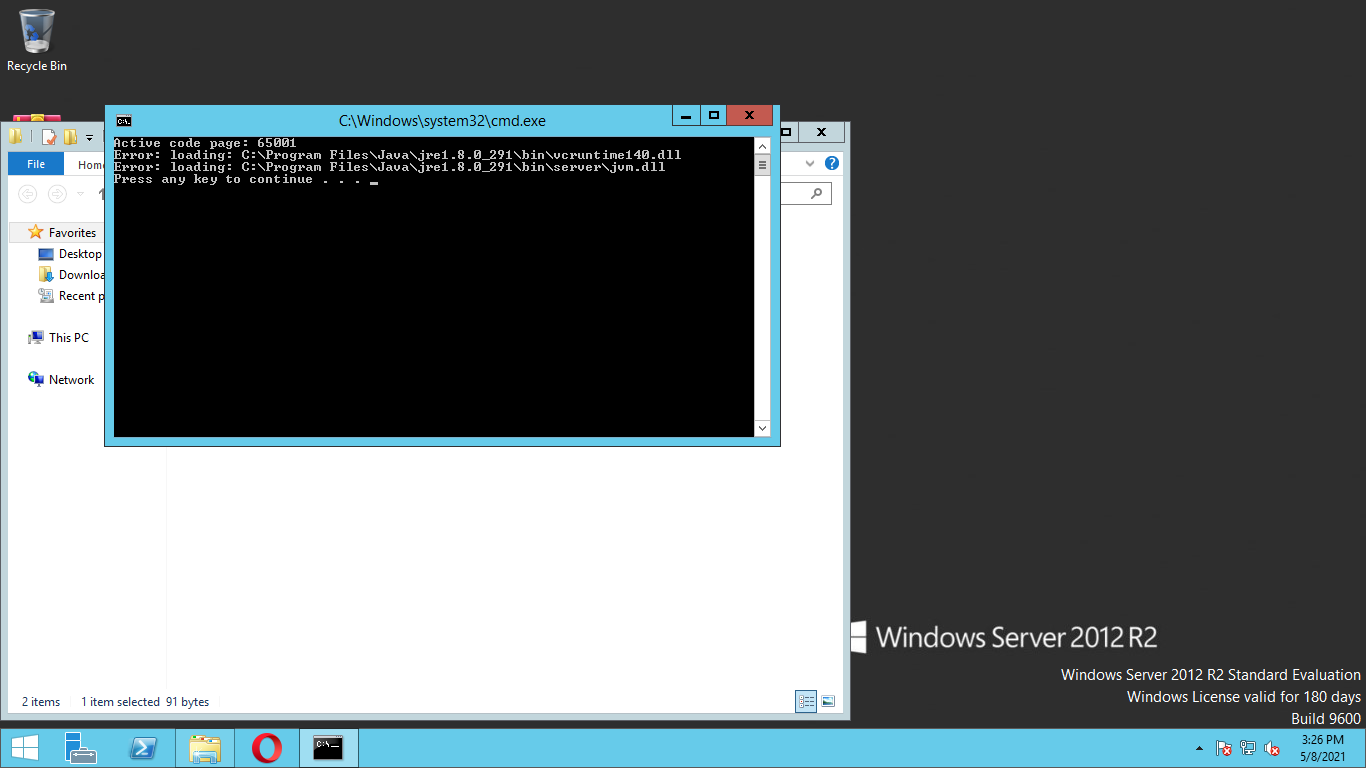The width and height of the screenshot is (1366, 768).
Task: Click the cmd window scrollbar up arrow
Action: (x=762, y=146)
